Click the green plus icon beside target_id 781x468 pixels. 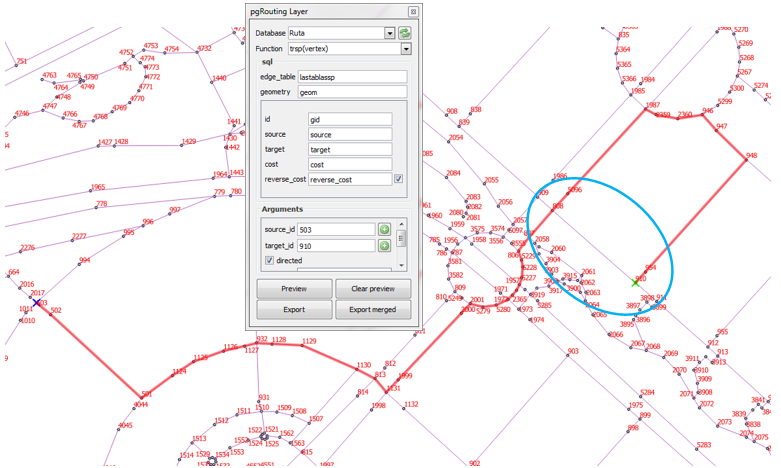(x=384, y=245)
